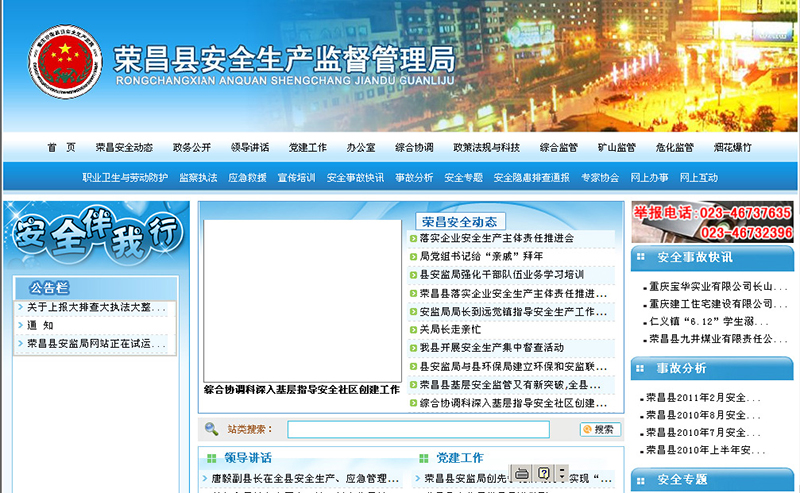Select 安全事故快讯 in blue navigation bar
The height and width of the screenshot is (493, 800).
(x=355, y=178)
